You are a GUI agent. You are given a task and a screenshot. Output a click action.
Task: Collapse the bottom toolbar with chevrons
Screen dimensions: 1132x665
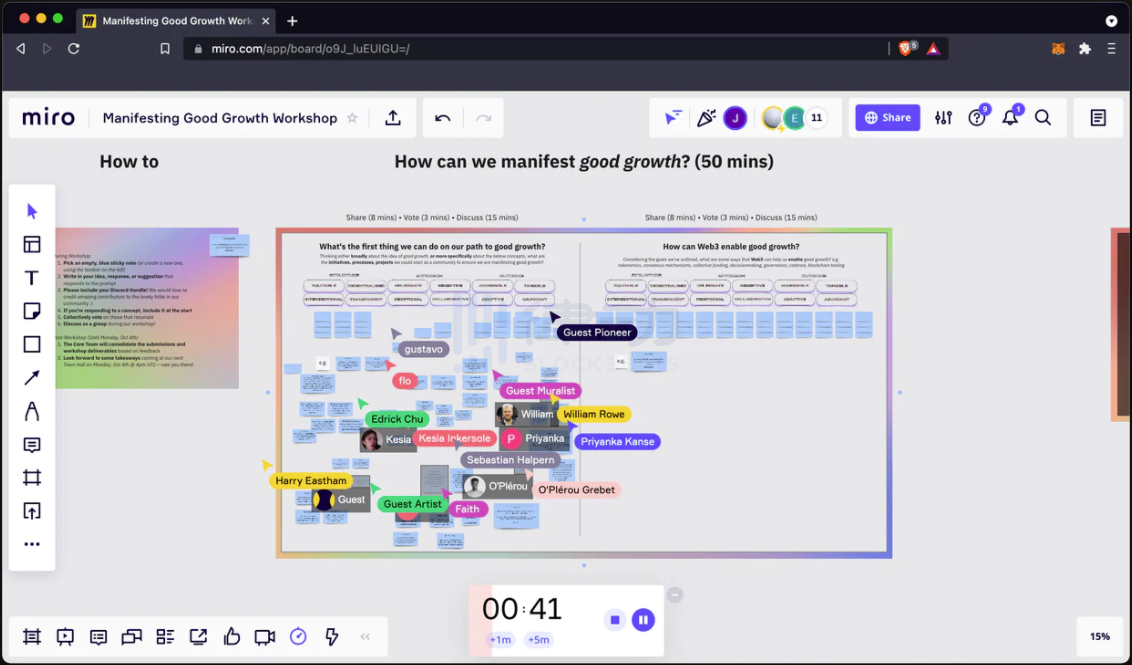point(365,637)
